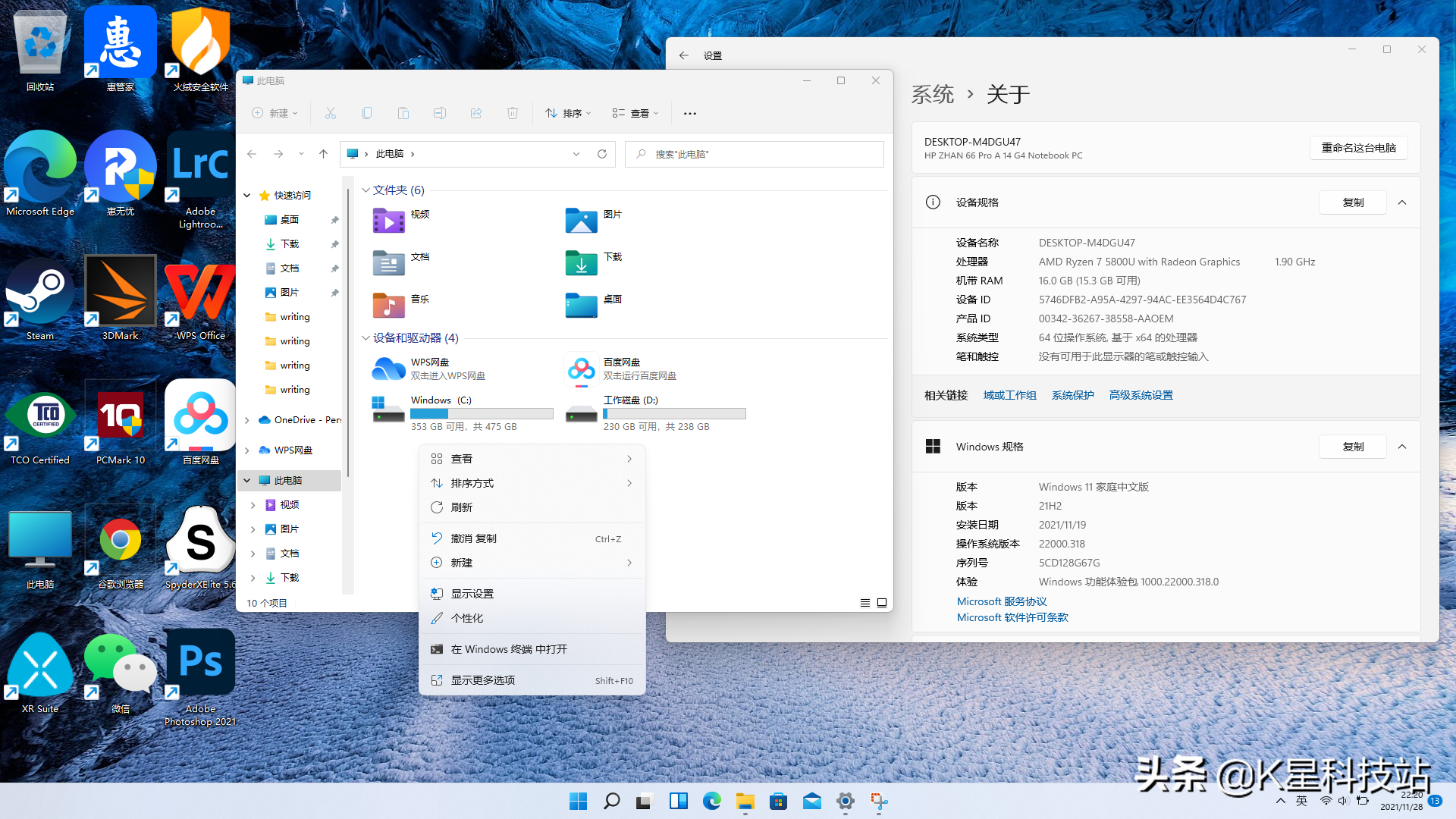Click the 重命名这台电脑 button

coord(1358,148)
